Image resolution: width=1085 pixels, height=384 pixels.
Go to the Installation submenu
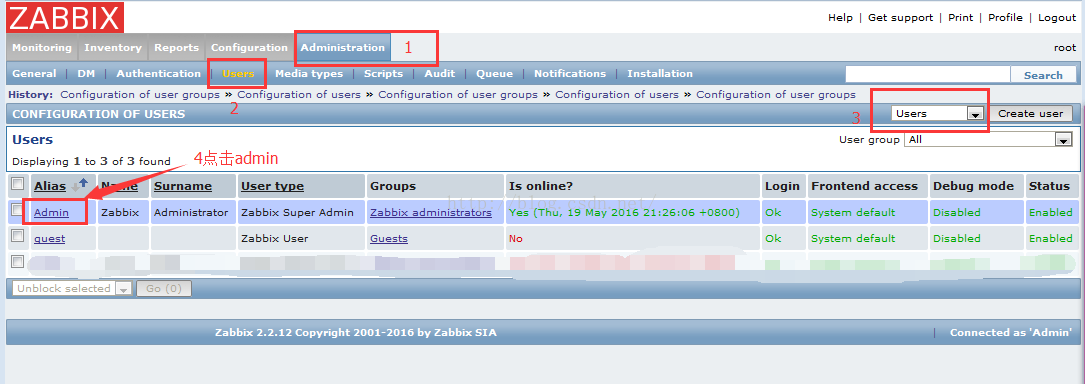tap(659, 73)
